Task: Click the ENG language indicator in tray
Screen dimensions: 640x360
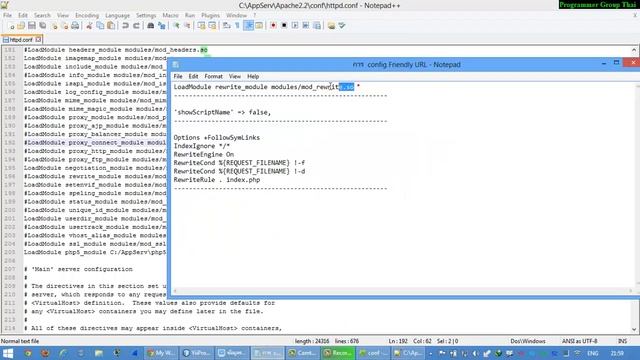Action: 593,353
